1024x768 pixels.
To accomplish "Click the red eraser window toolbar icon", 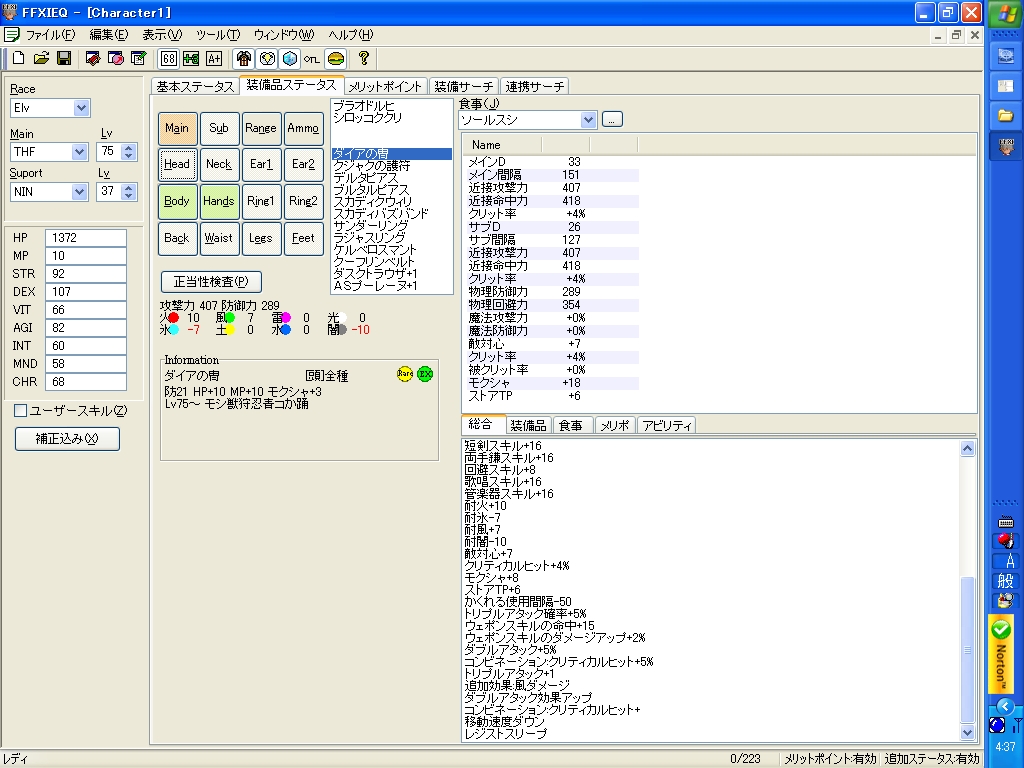I will tap(93, 58).
